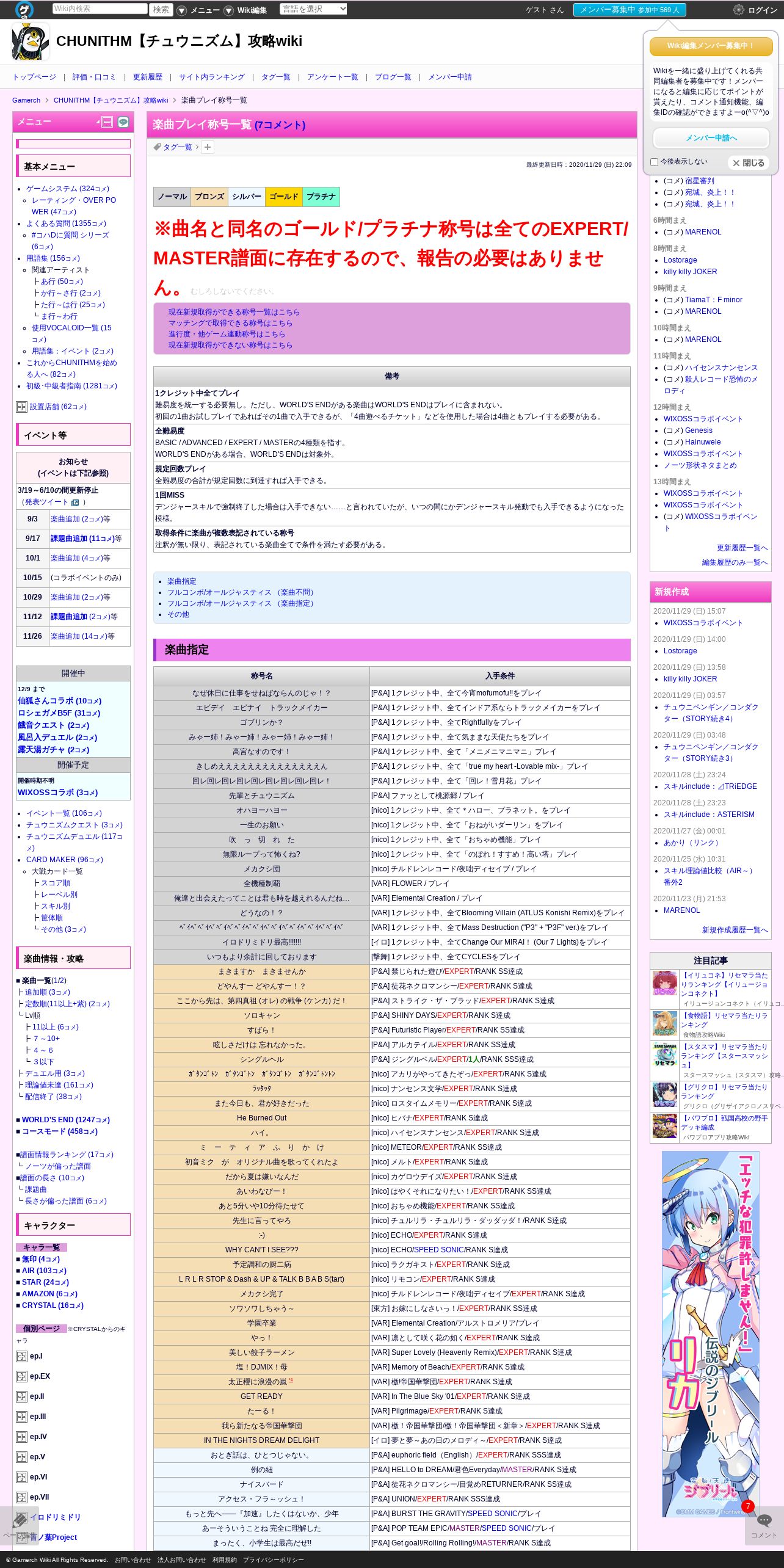Screen dimensions: 784x1568
Task: Jump to the 楽曲指定 anchor link
Action: coord(182,581)
